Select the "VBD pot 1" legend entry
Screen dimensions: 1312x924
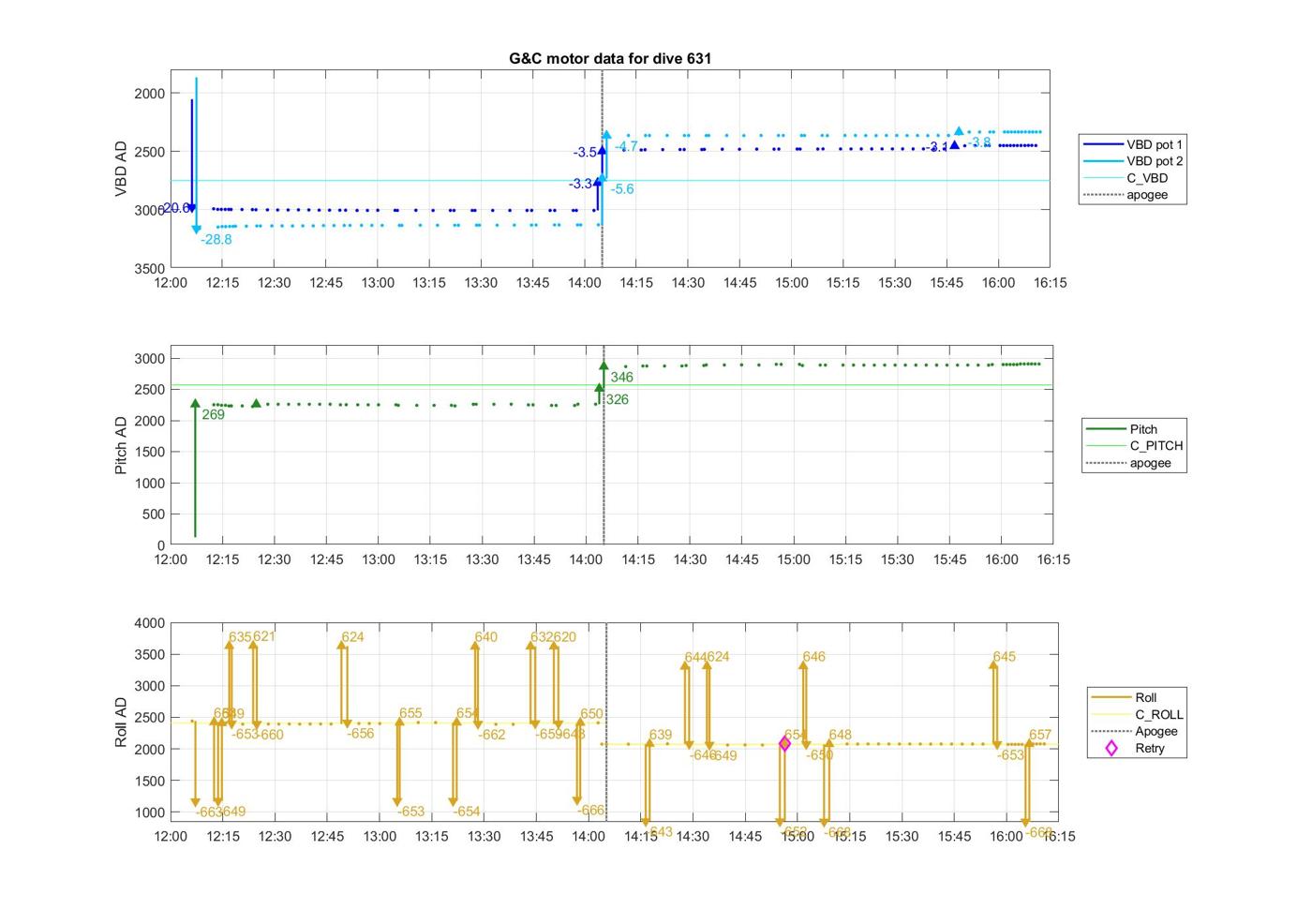(x=1133, y=144)
